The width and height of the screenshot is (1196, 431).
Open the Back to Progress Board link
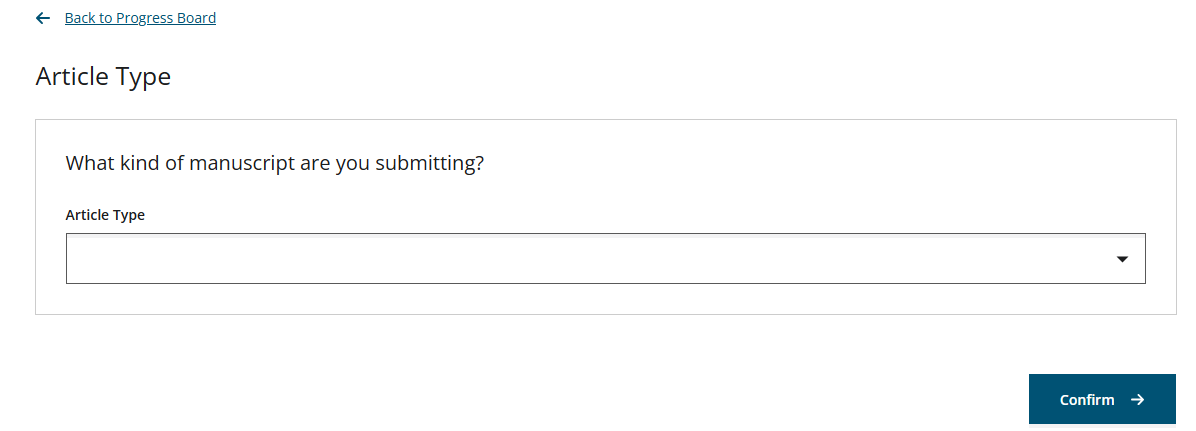pos(140,18)
